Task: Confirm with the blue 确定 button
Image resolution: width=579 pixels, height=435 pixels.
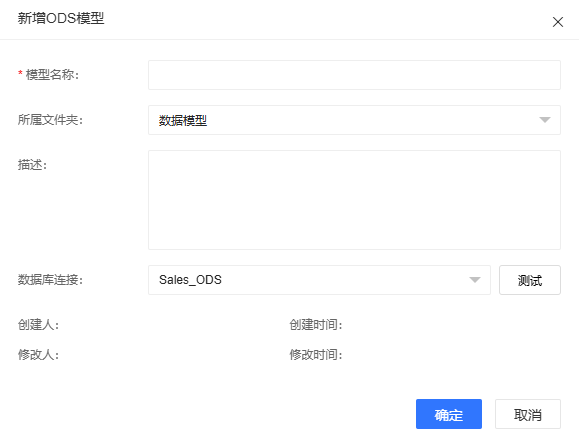Action: [x=449, y=414]
